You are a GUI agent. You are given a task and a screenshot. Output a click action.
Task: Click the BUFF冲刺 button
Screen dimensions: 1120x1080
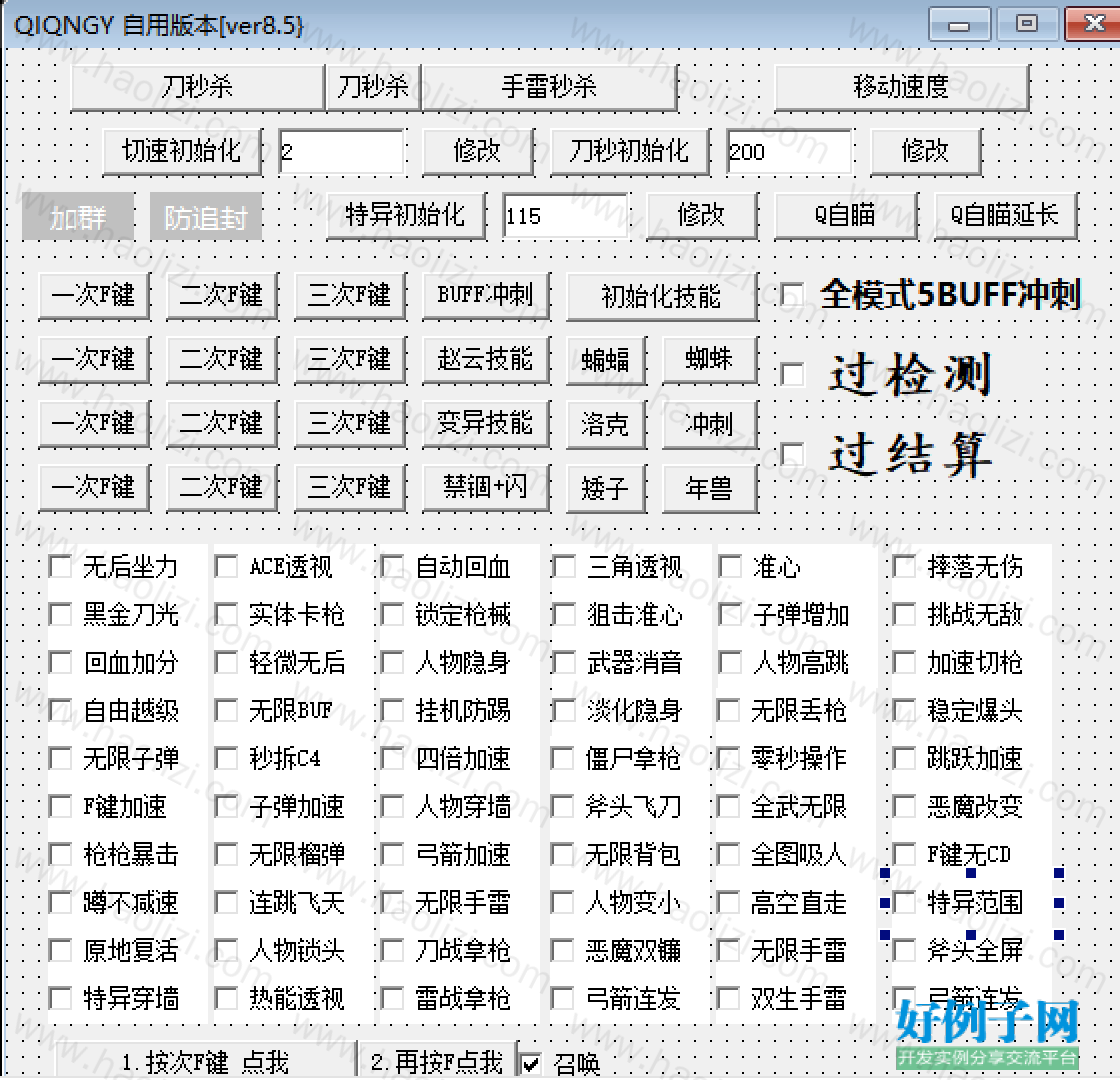point(486,295)
